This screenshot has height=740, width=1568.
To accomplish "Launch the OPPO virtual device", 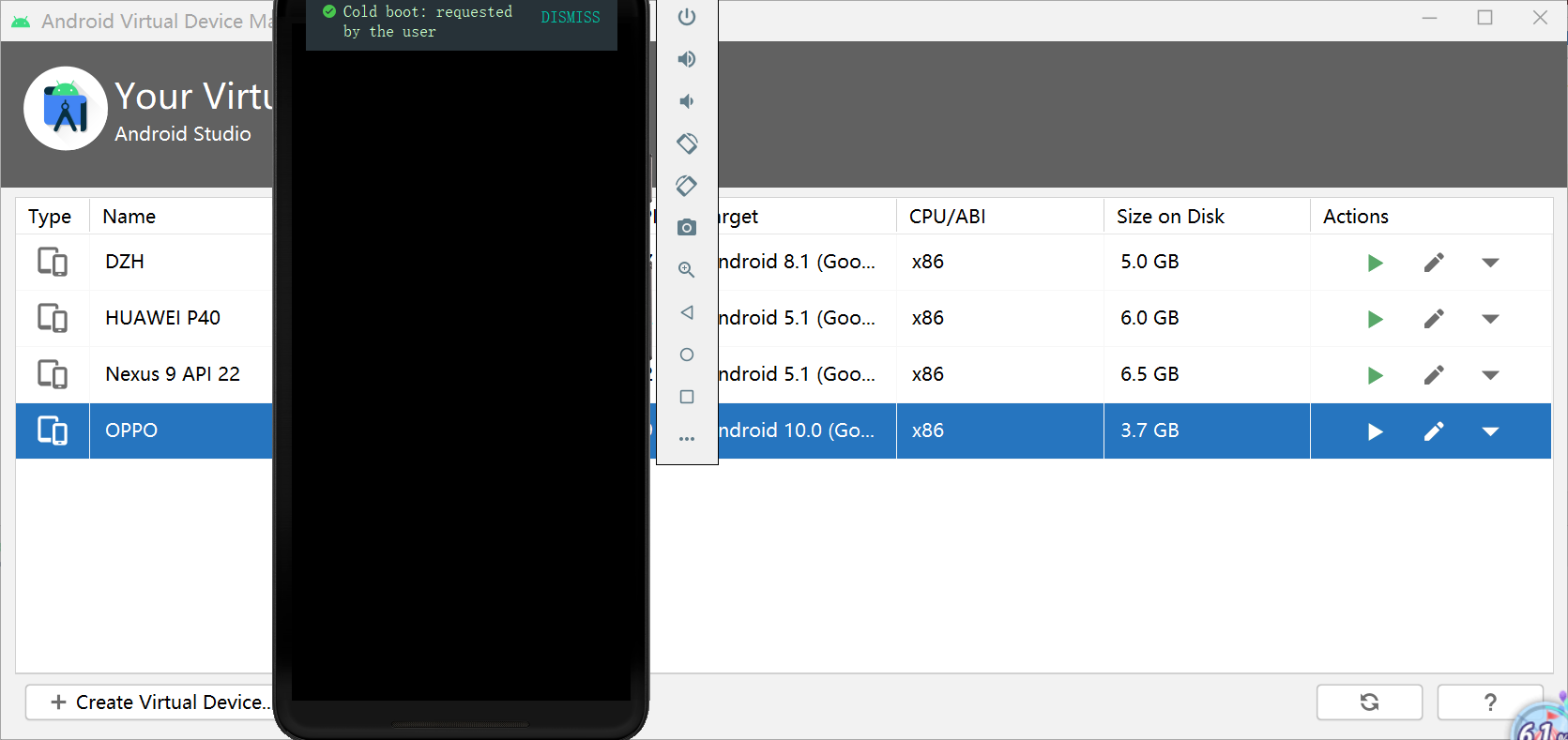I will pos(1375,431).
